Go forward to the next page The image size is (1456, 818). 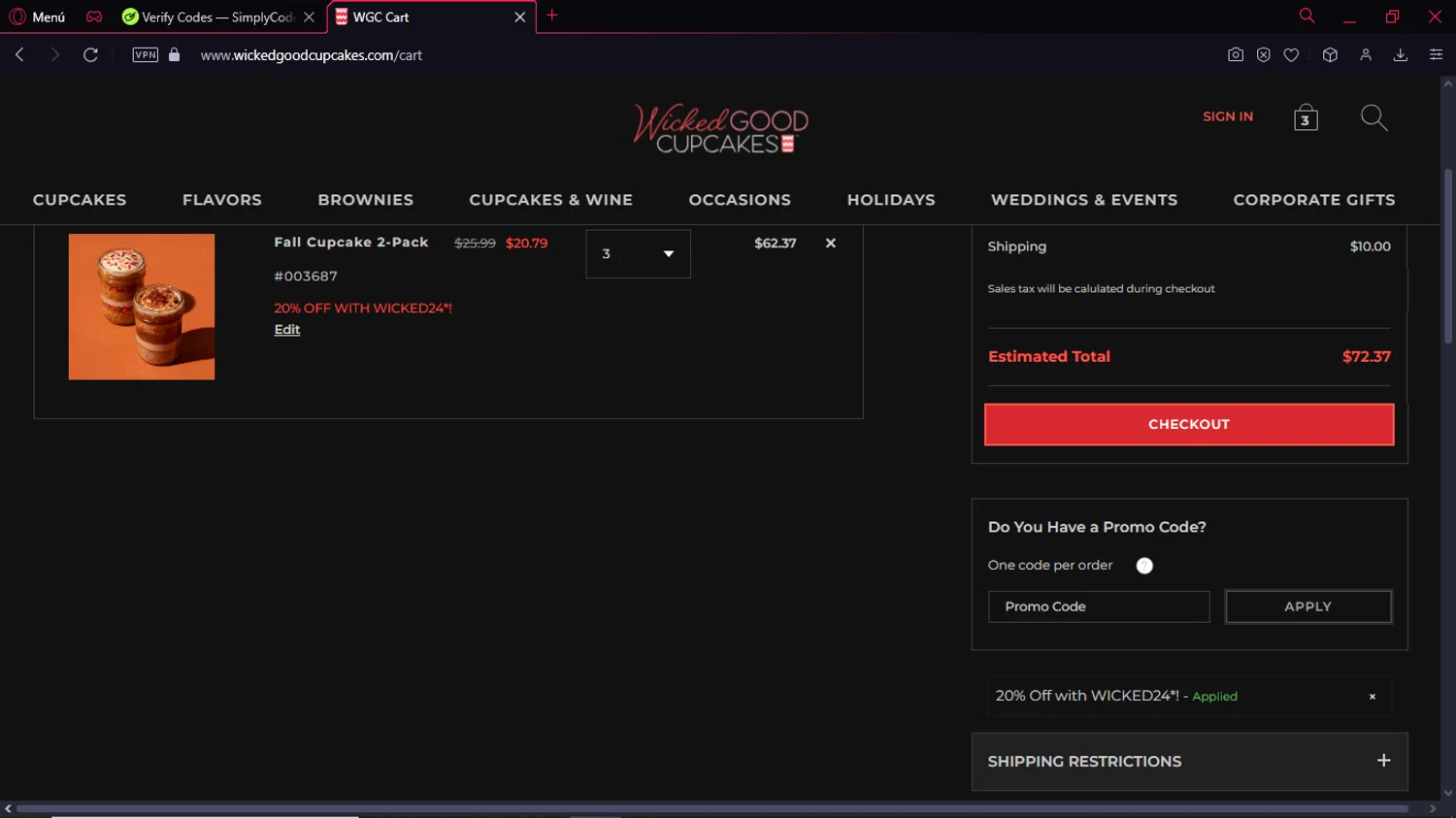54,55
